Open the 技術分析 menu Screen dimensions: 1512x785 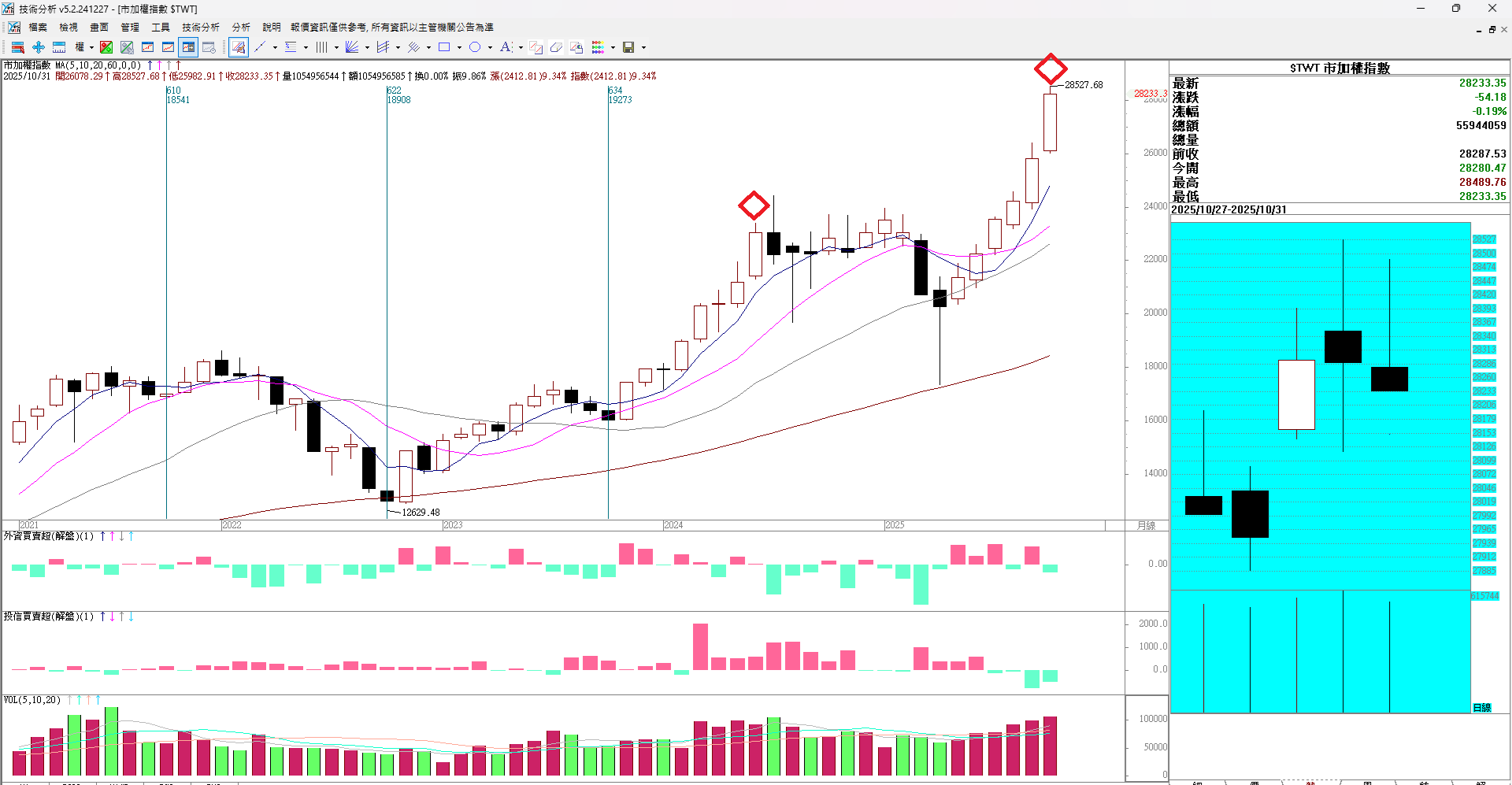201,27
